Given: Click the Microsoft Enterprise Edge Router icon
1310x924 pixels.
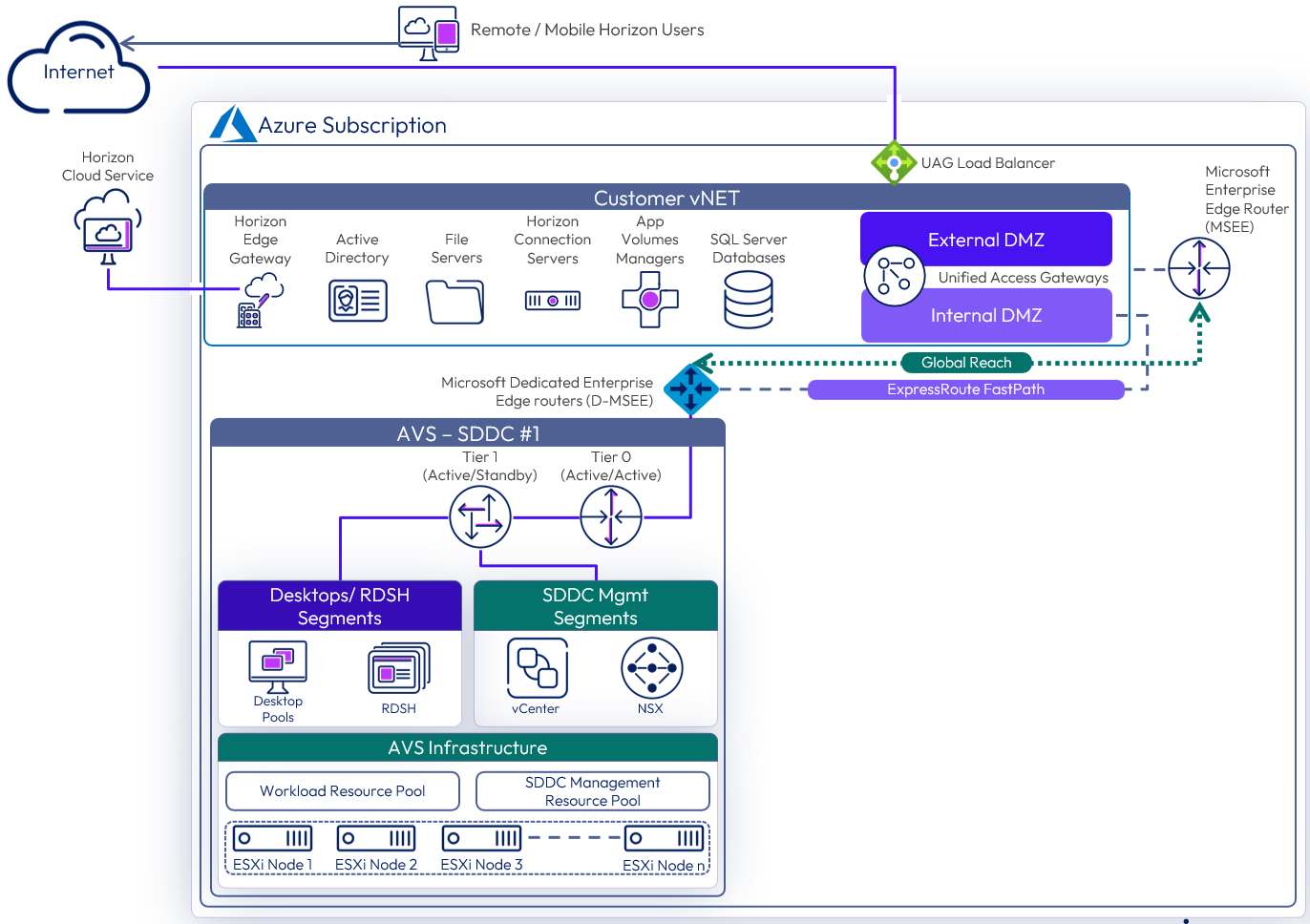Looking at the screenshot, I should (x=1199, y=269).
